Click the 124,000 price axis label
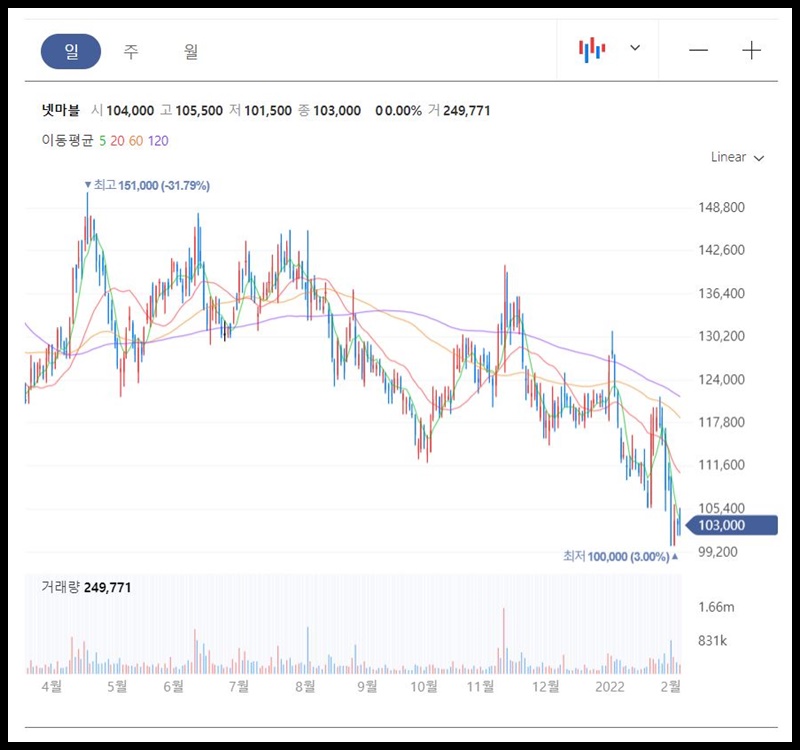Viewport: 800px width, 750px height. click(x=721, y=380)
